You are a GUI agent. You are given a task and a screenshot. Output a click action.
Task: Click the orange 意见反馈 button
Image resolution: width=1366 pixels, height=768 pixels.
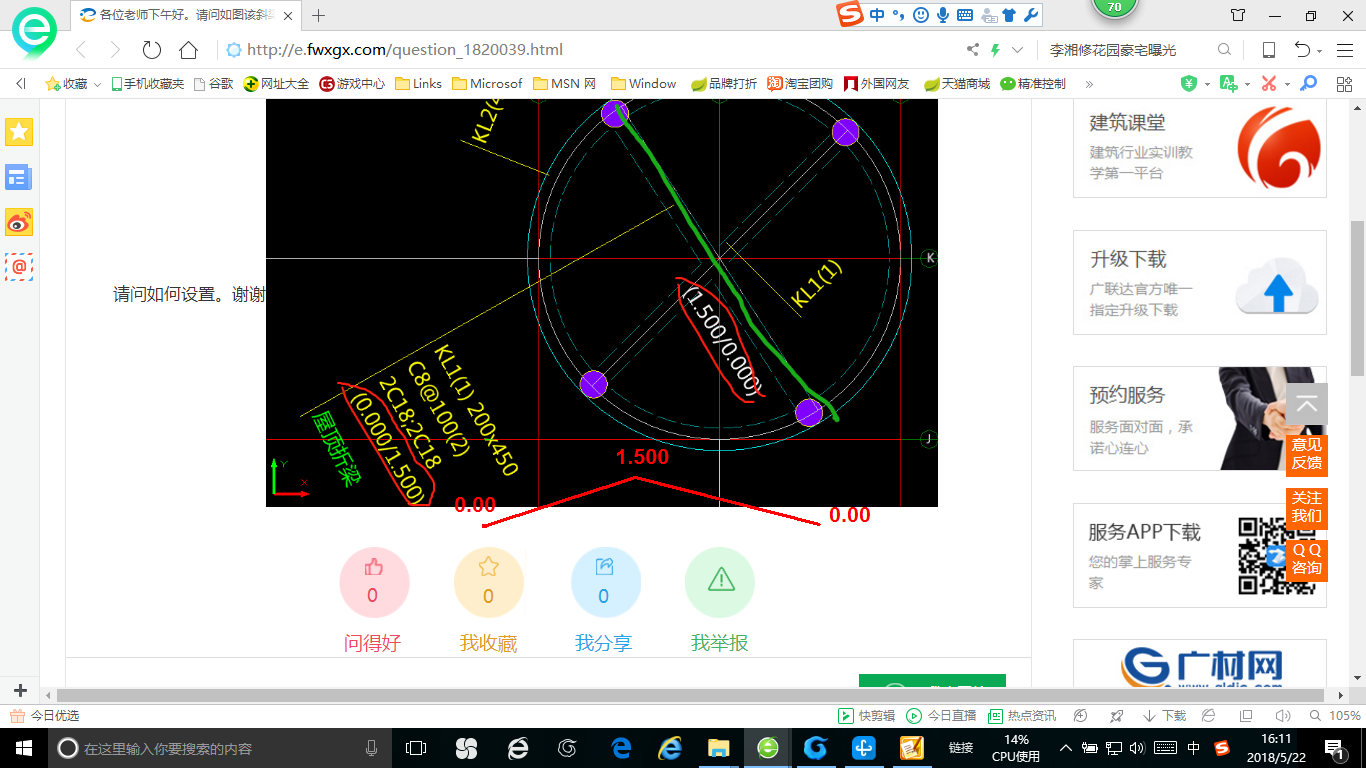pos(1307,454)
